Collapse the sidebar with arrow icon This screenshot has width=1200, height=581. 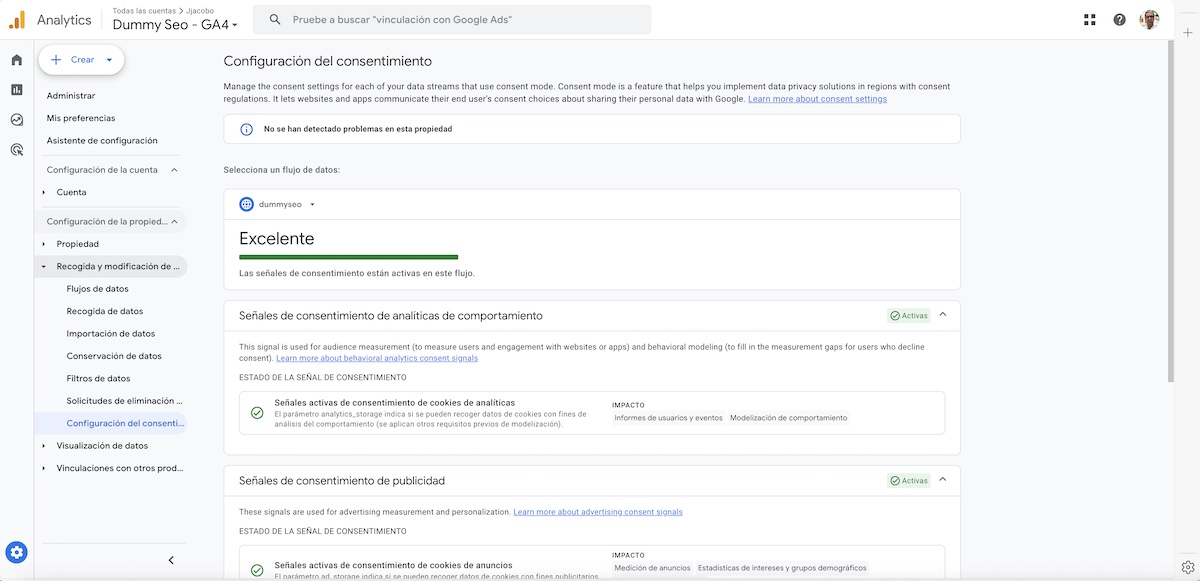(x=171, y=560)
